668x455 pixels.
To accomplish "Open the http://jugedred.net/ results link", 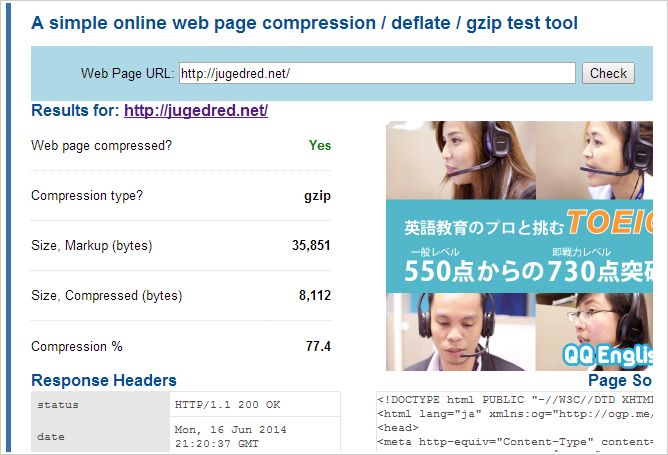I will [x=195, y=111].
